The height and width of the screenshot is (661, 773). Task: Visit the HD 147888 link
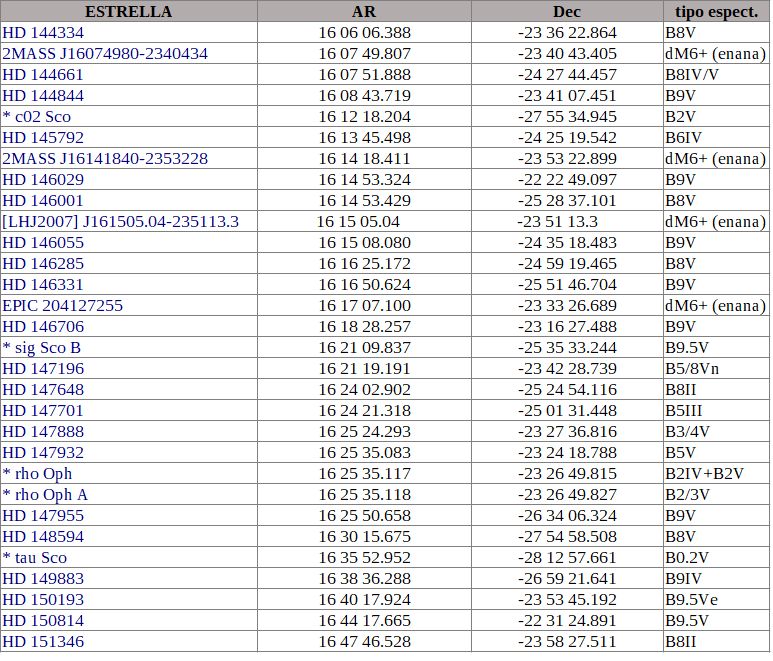point(43,431)
